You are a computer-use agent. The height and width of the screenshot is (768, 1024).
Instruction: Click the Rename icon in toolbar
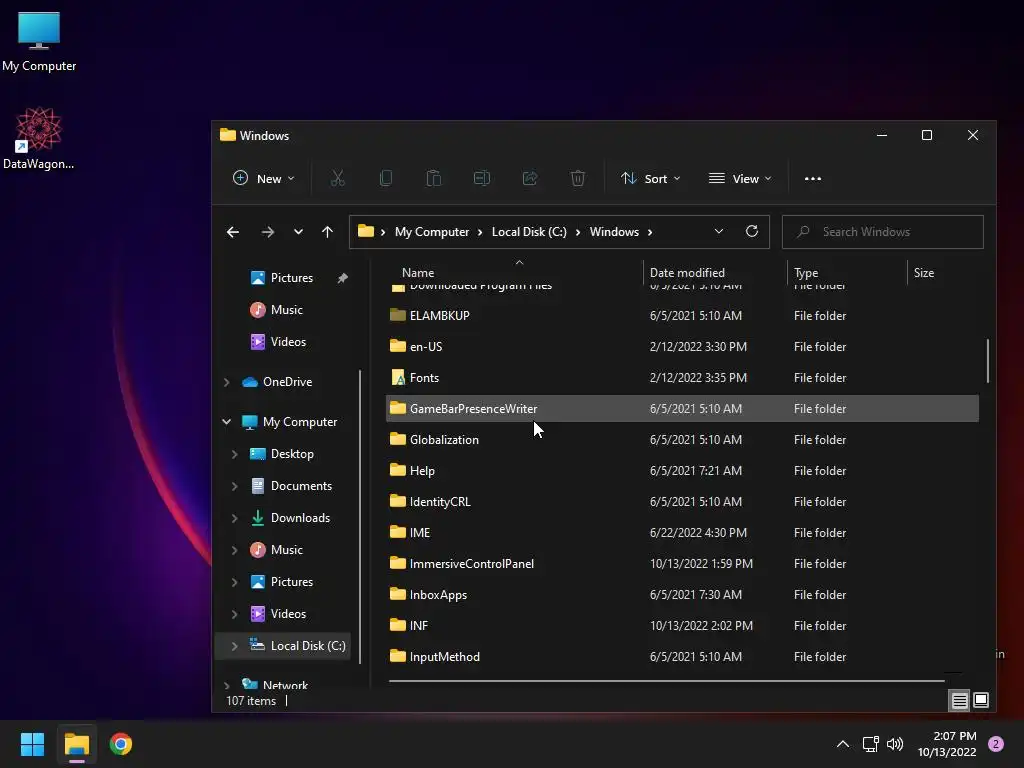(482, 178)
